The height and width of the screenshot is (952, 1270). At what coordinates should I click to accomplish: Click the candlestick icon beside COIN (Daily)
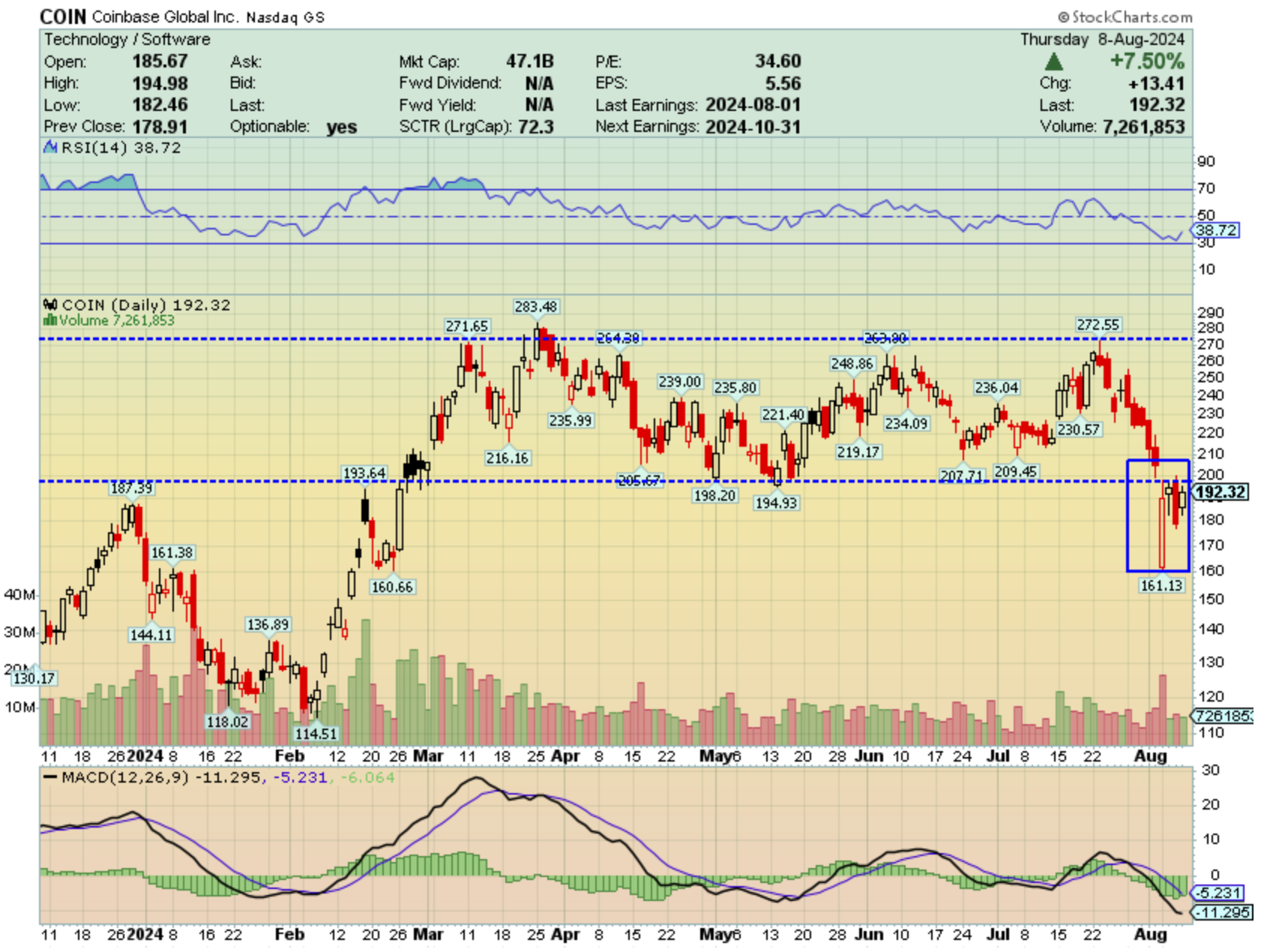coord(50,305)
